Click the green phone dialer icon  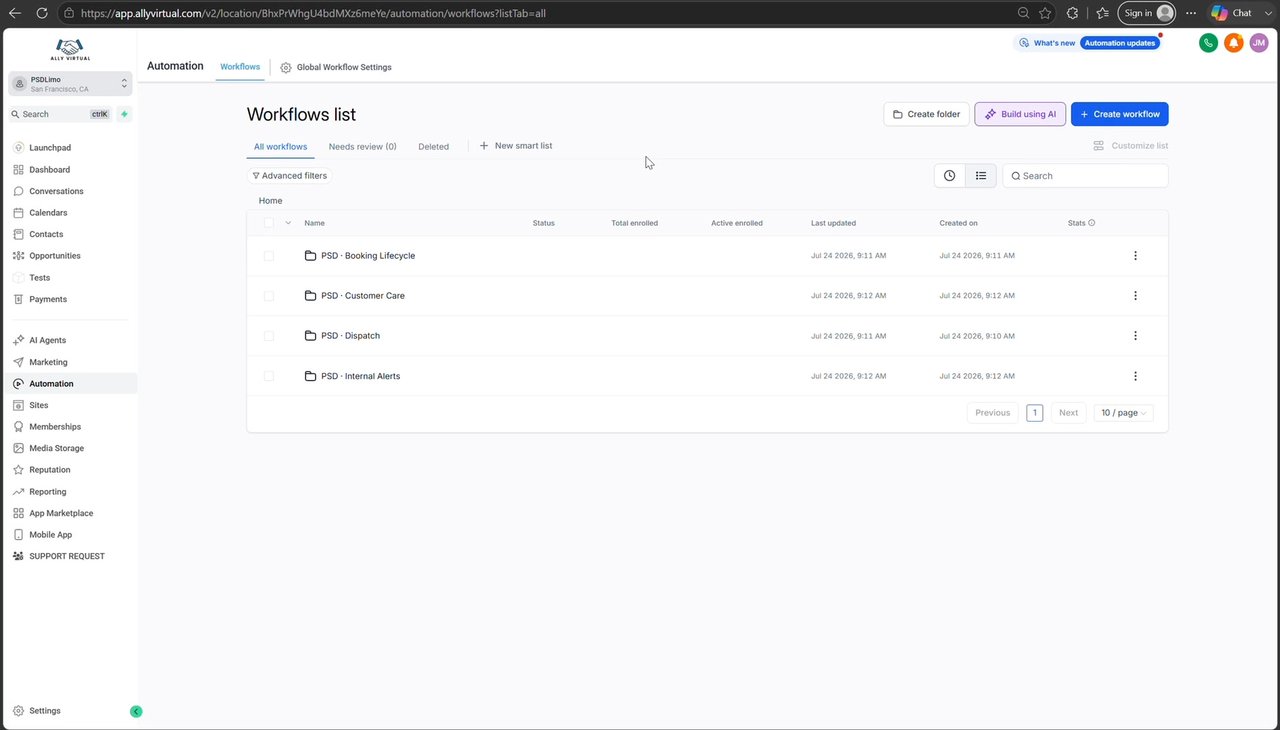pyautogui.click(x=1208, y=42)
